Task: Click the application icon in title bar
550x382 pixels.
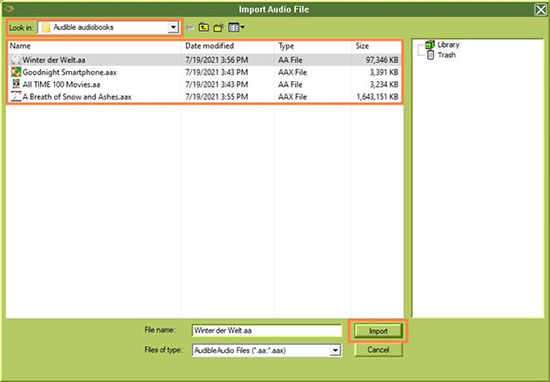Action: (x=9, y=8)
